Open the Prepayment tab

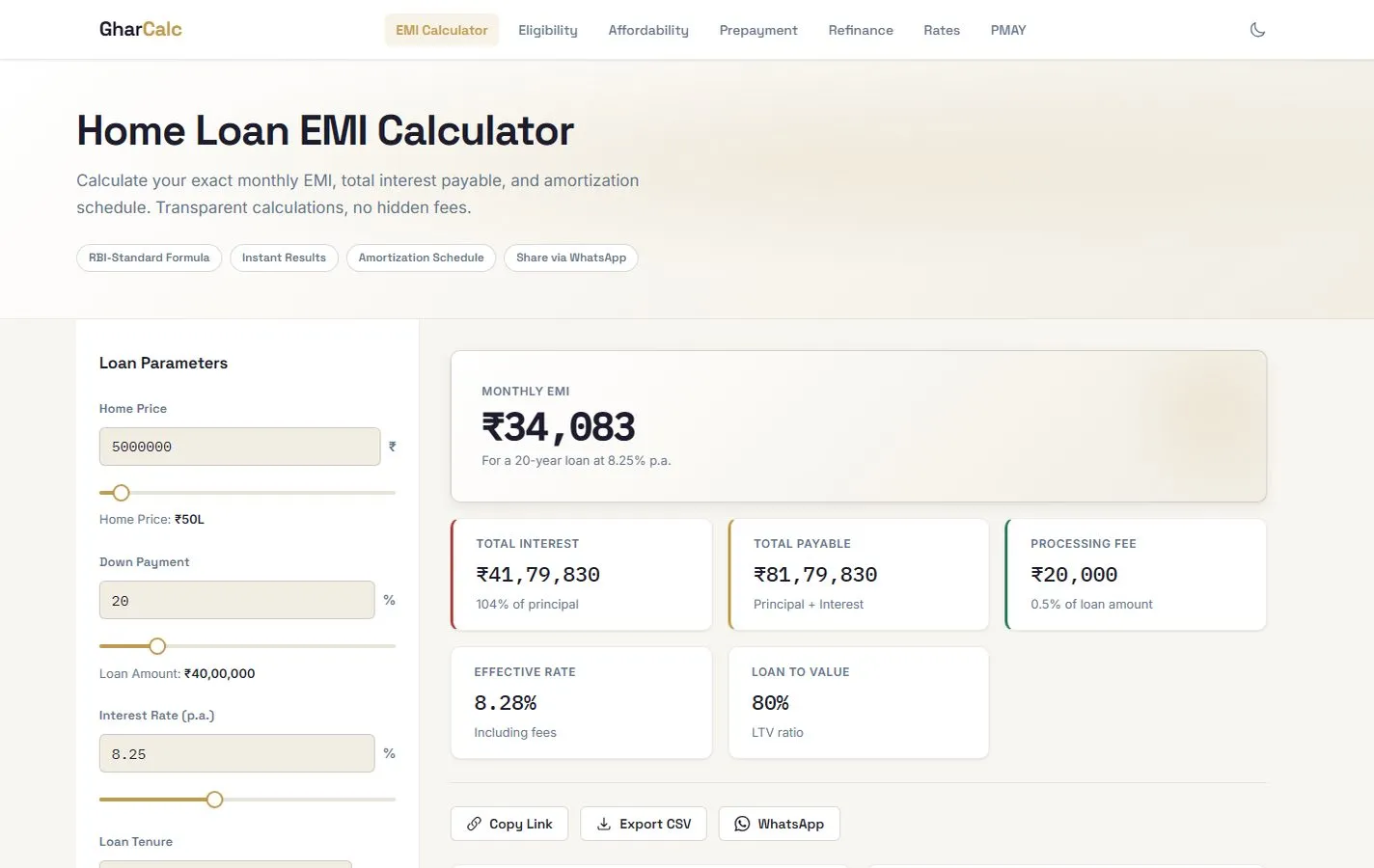[x=758, y=30]
